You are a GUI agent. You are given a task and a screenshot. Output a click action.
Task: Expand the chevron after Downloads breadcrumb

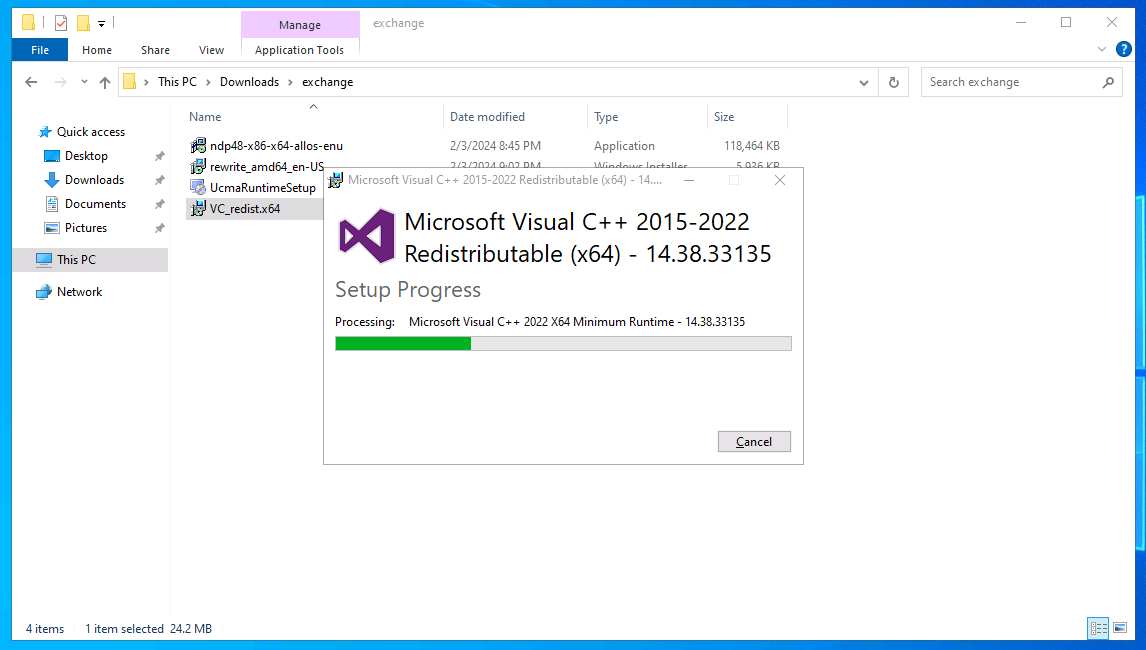point(290,82)
